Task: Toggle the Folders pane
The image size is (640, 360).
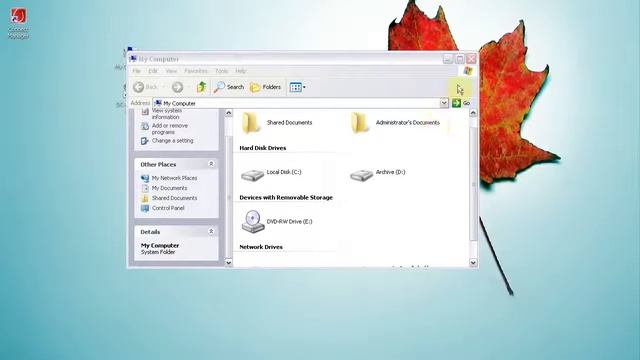Action: 266,87
